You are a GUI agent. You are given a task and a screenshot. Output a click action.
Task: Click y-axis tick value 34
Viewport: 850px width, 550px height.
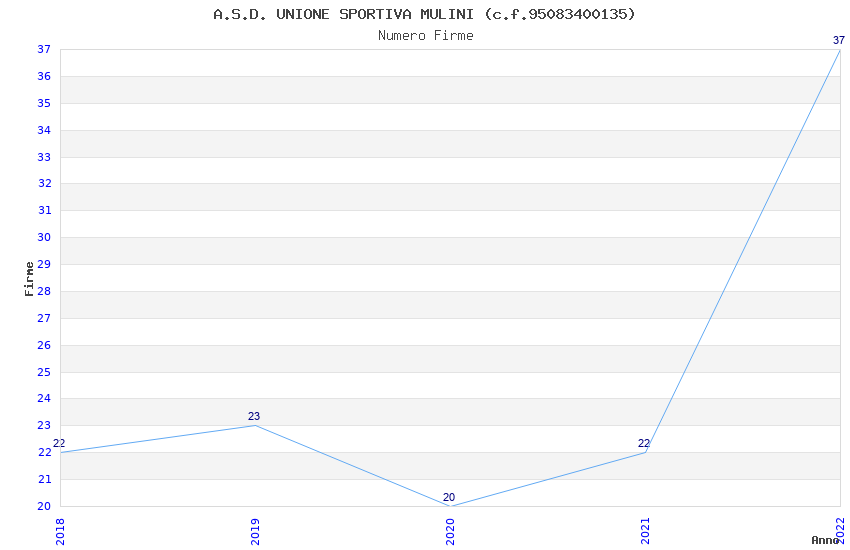pos(44,130)
